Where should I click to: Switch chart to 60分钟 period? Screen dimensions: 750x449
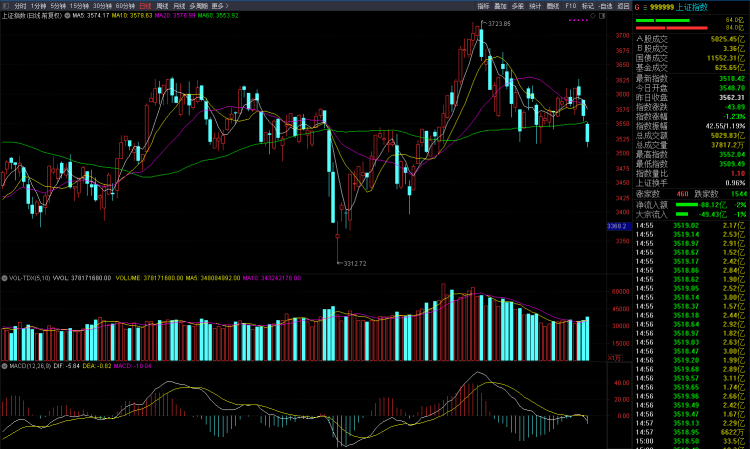pos(126,6)
